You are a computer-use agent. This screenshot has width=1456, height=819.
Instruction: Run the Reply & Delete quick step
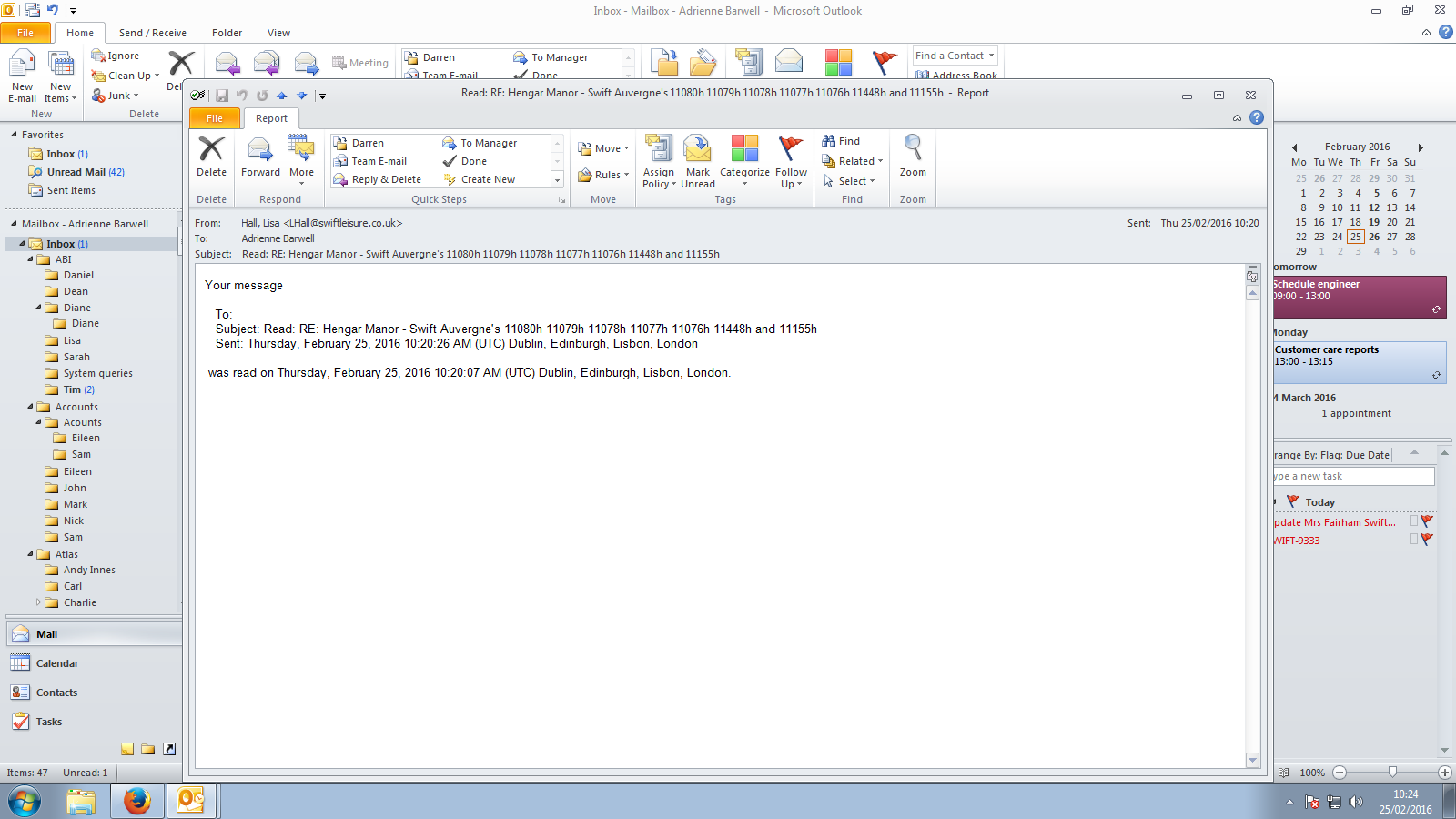(377, 179)
